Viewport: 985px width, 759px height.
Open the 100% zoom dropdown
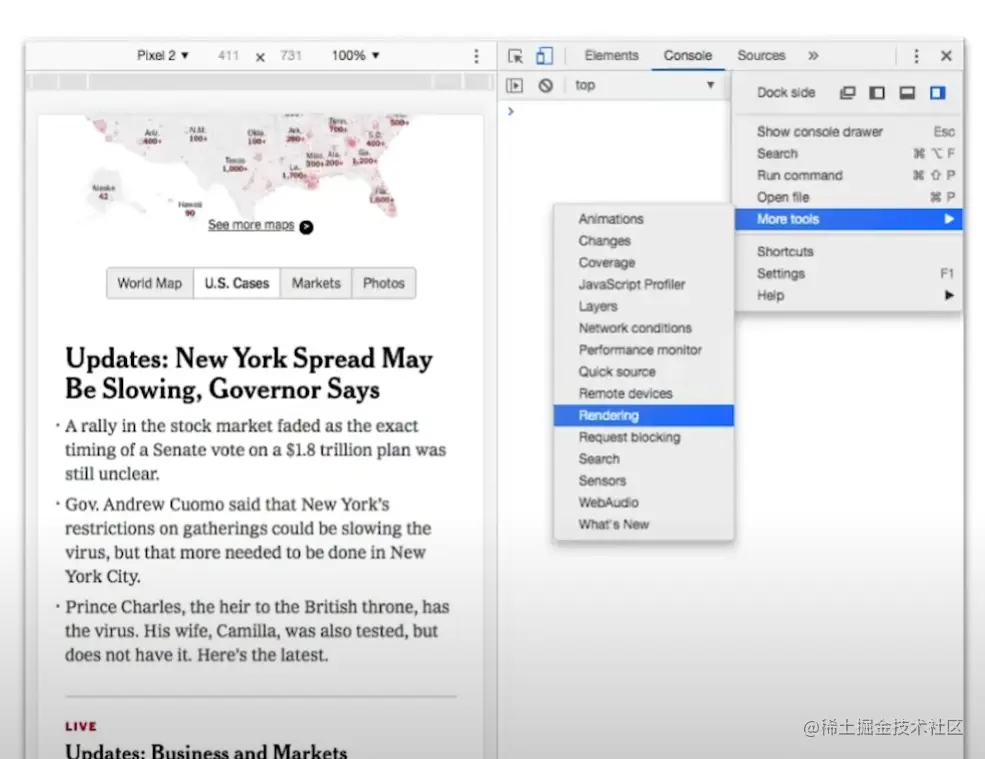tap(356, 55)
